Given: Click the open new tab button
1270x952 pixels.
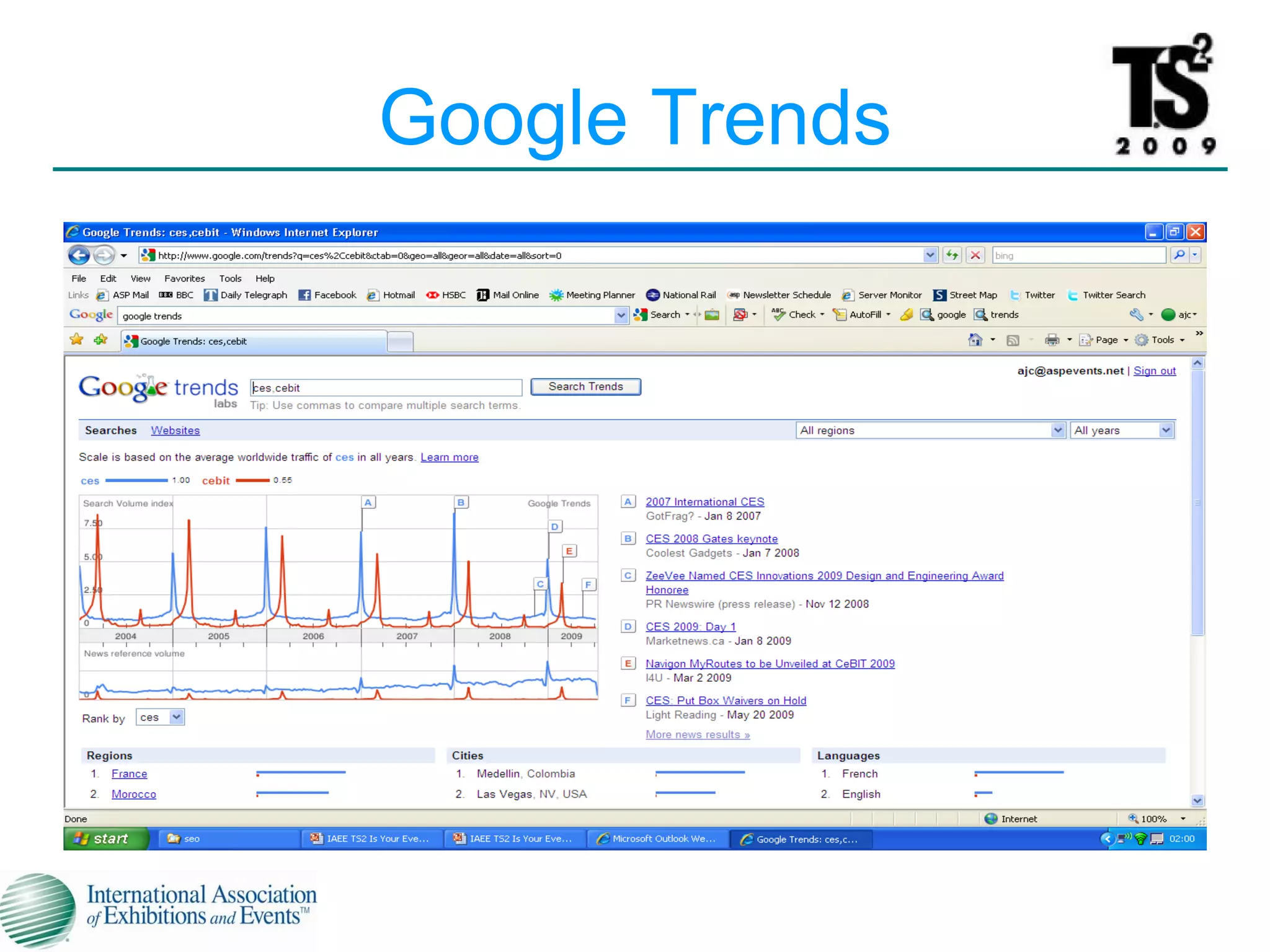Looking at the screenshot, I should coord(401,342).
